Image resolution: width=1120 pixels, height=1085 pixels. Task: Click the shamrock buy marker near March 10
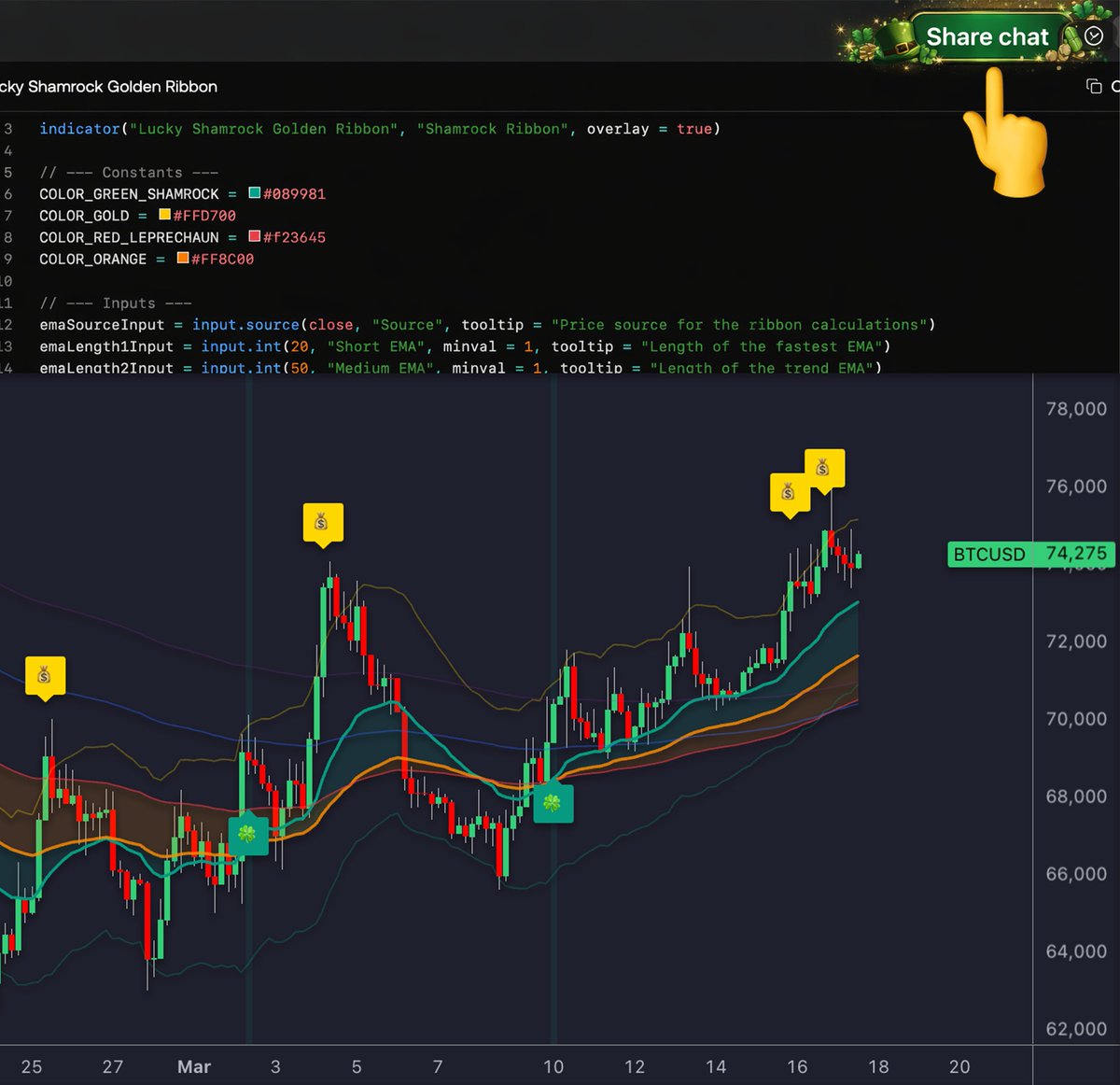(554, 801)
